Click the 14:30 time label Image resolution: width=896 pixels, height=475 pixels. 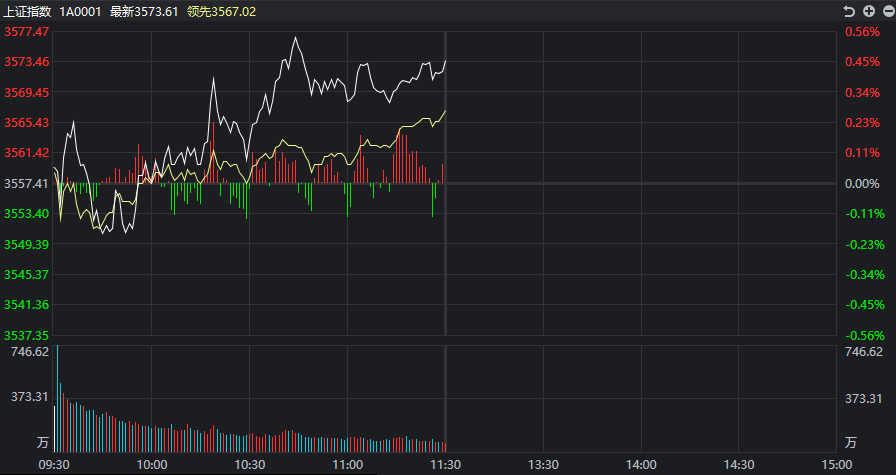[739, 465]
